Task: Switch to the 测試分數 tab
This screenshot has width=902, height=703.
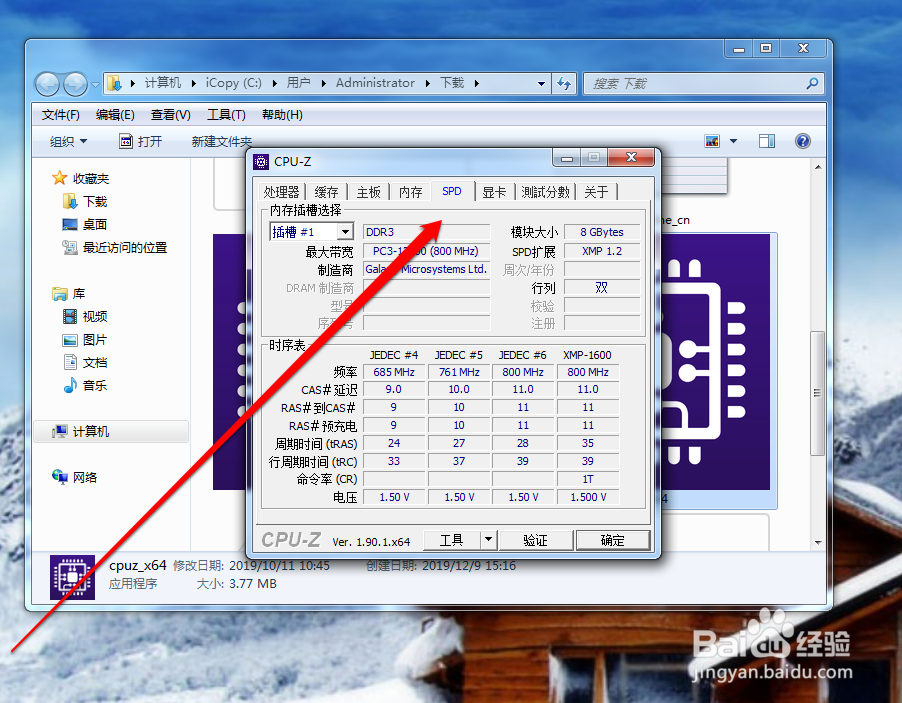Action: point(545,192)
